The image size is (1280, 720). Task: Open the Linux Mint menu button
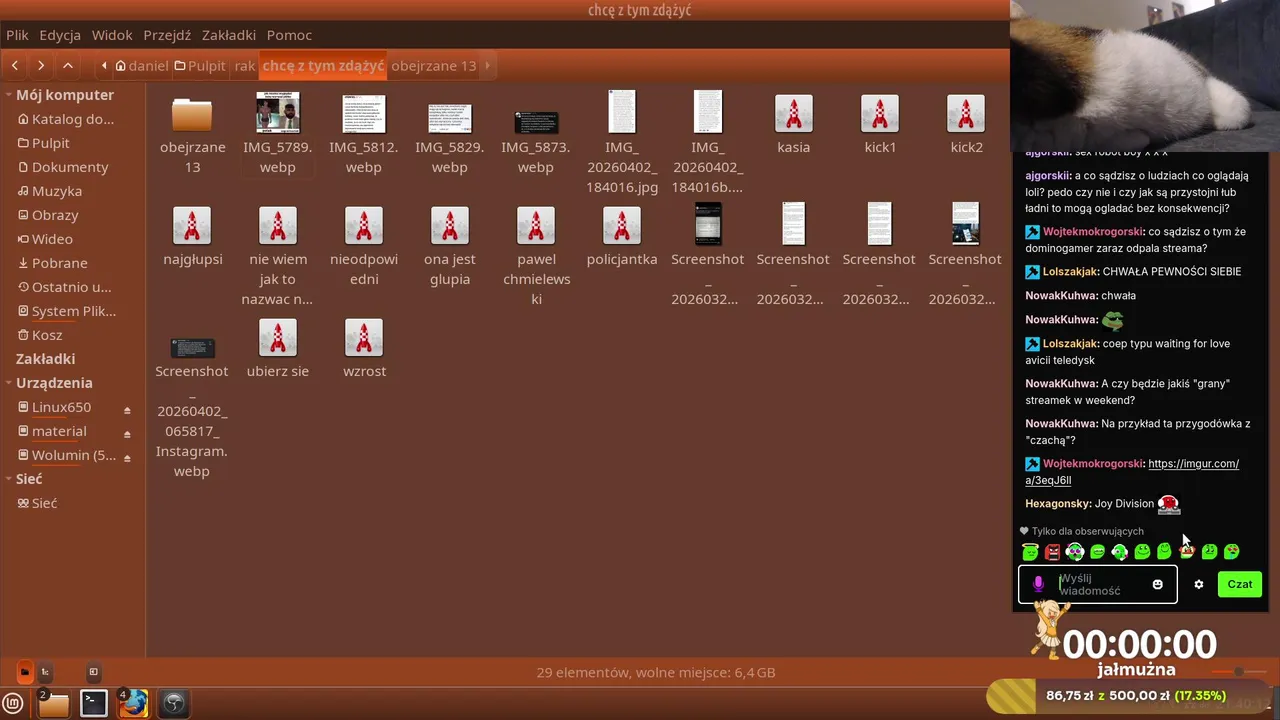pyautogui.click(x=13, y=704)
